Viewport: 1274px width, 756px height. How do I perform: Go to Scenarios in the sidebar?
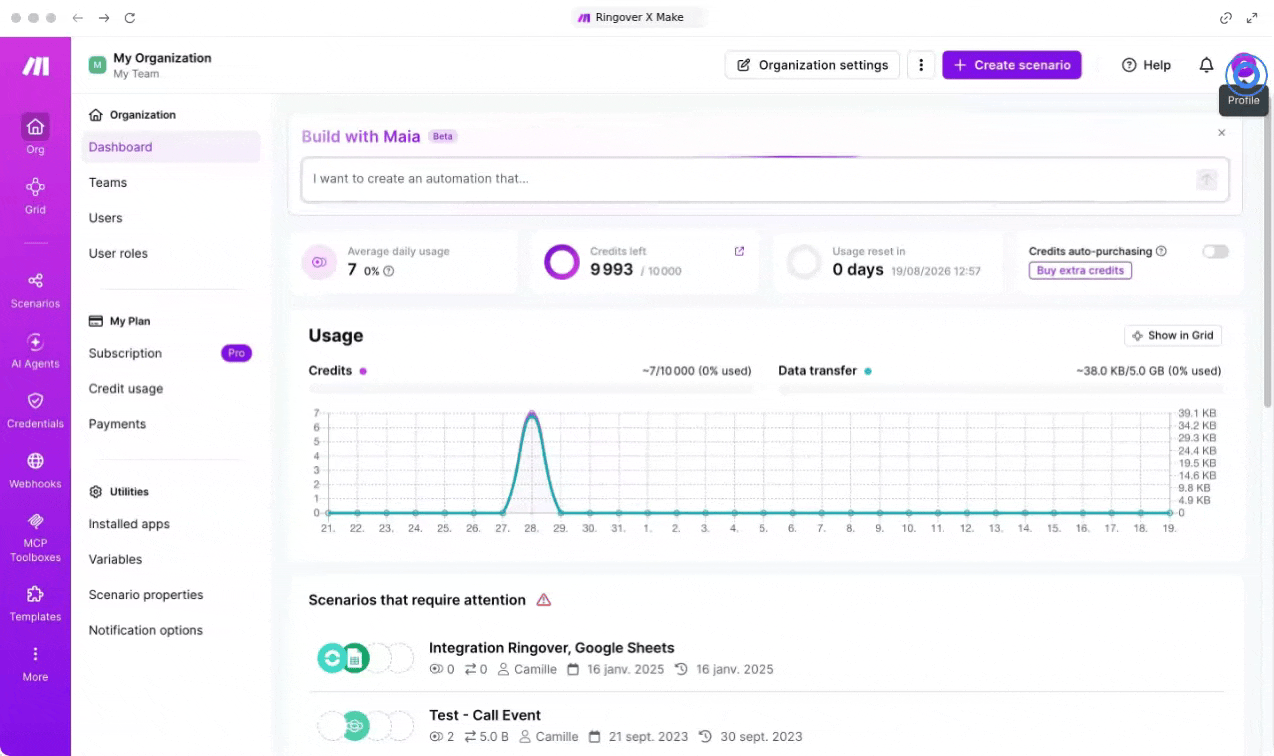point(35,289)
